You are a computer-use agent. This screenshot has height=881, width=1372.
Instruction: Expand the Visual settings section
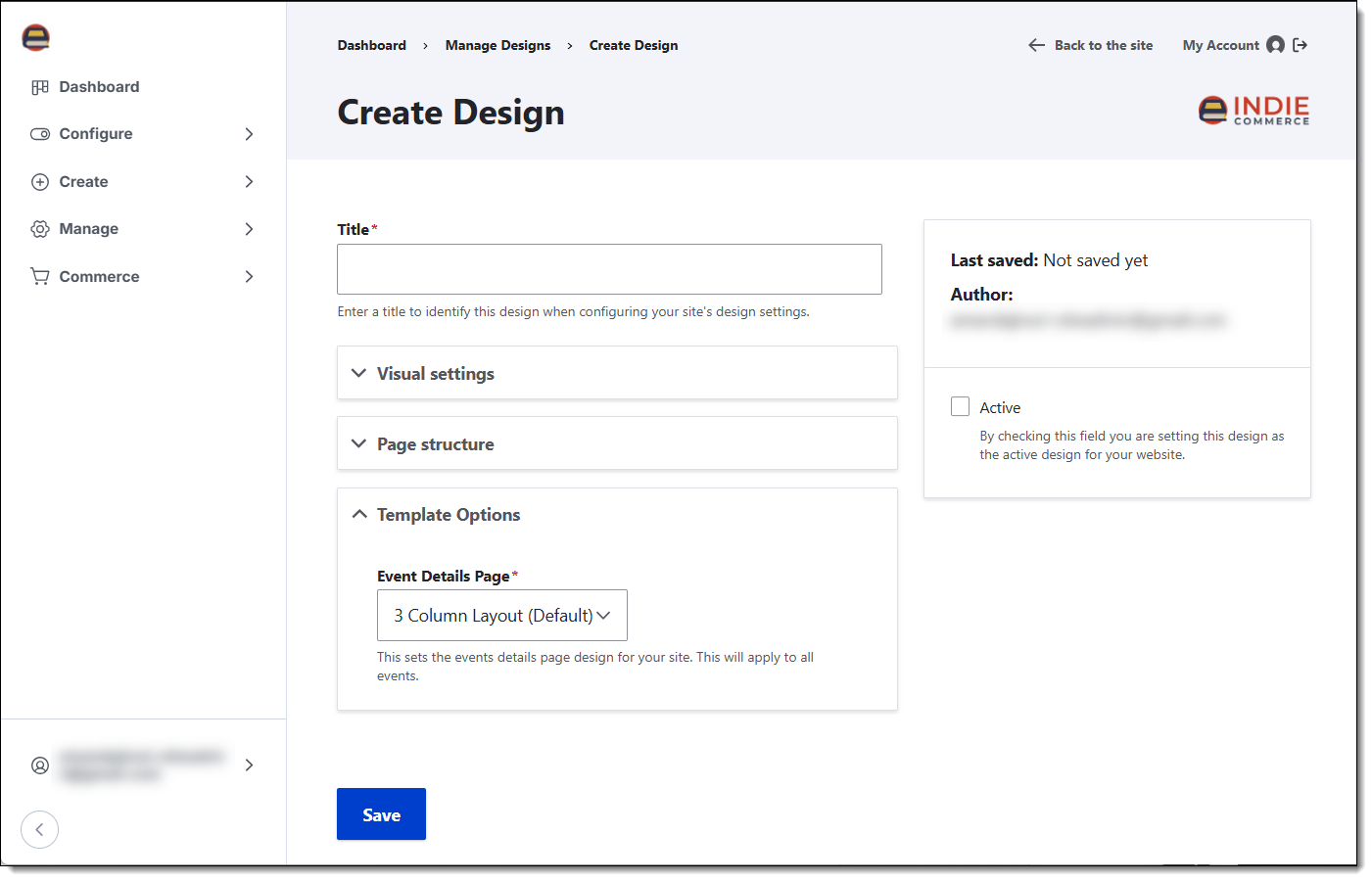tap(617, 373)
